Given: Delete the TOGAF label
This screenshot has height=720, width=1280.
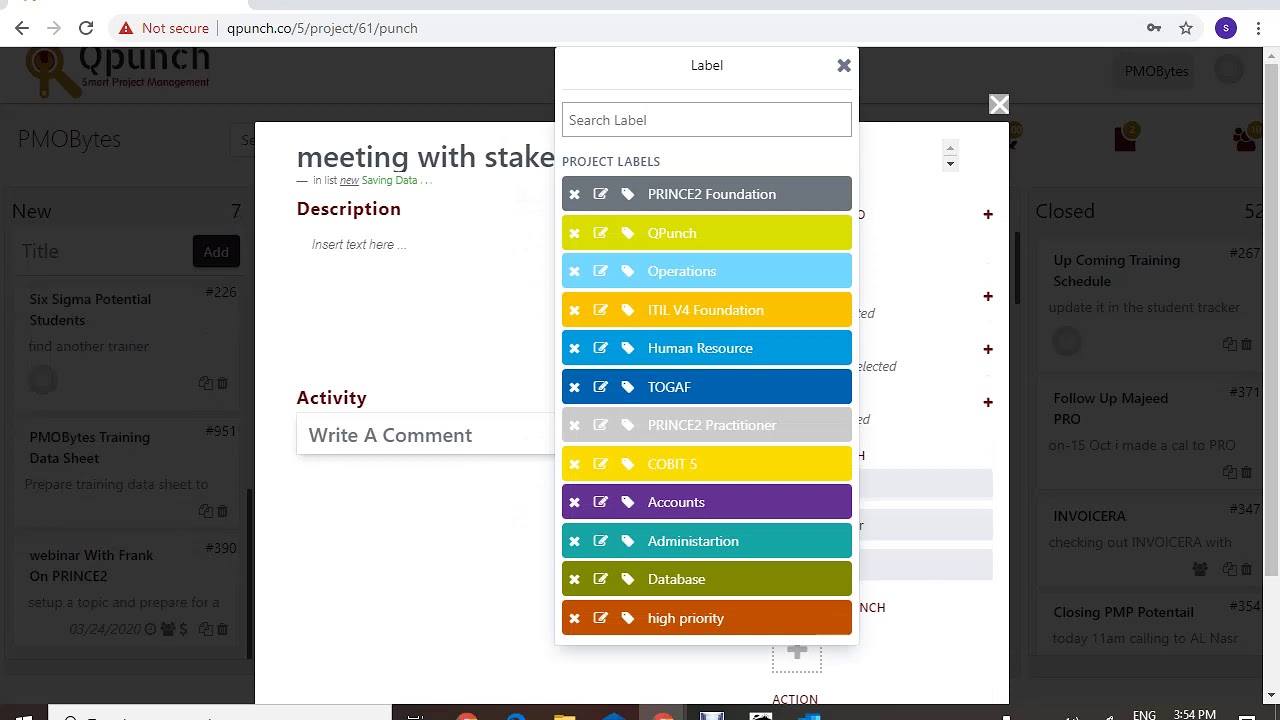Looking at the screenshot, I should coord(574,387).
